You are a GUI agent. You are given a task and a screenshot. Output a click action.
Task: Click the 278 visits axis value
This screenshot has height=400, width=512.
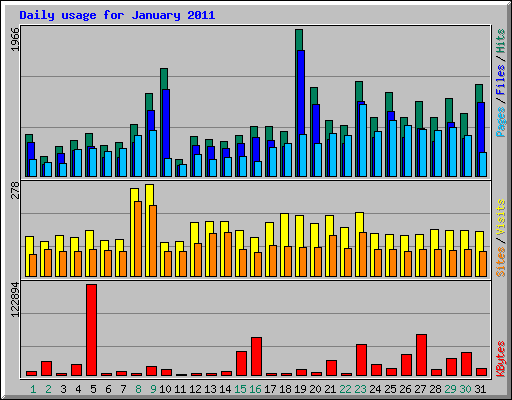point(15,190)
